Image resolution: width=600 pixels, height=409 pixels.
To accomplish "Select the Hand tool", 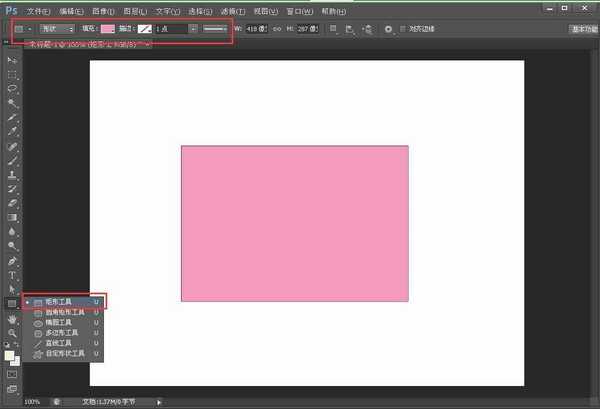I will tap(13, 319).
